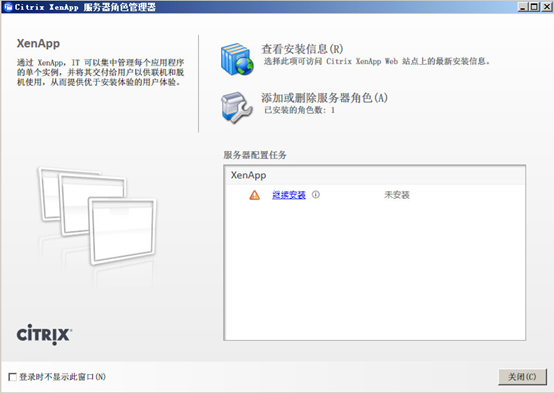Image resolution: width=554 pixels, height=393 pixels.
Task: Click the 未安装 status text
Action: (x=397, y=195)
